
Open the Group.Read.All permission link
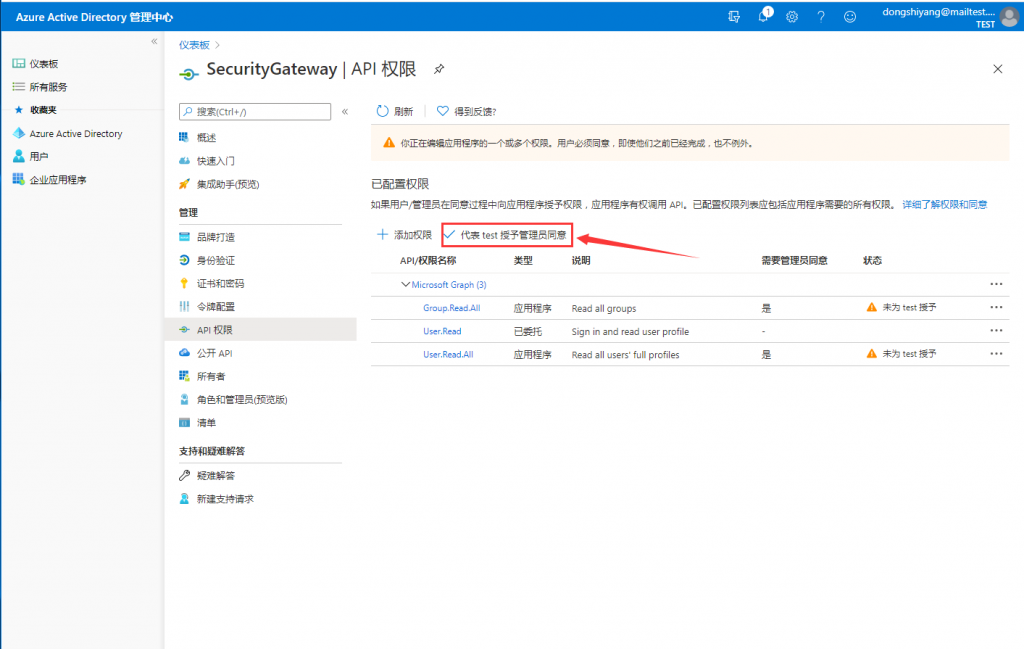451,308
